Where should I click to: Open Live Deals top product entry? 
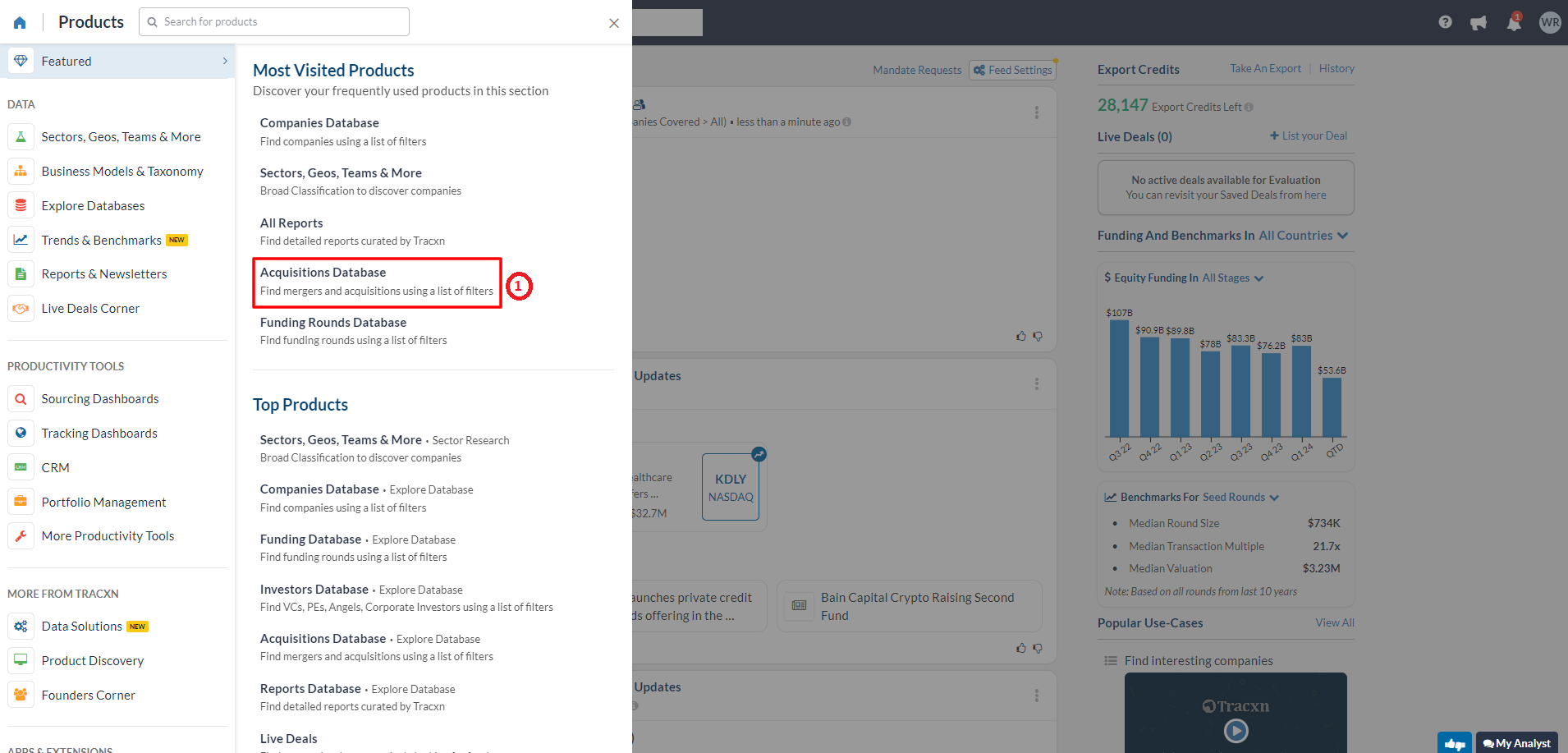289,739
